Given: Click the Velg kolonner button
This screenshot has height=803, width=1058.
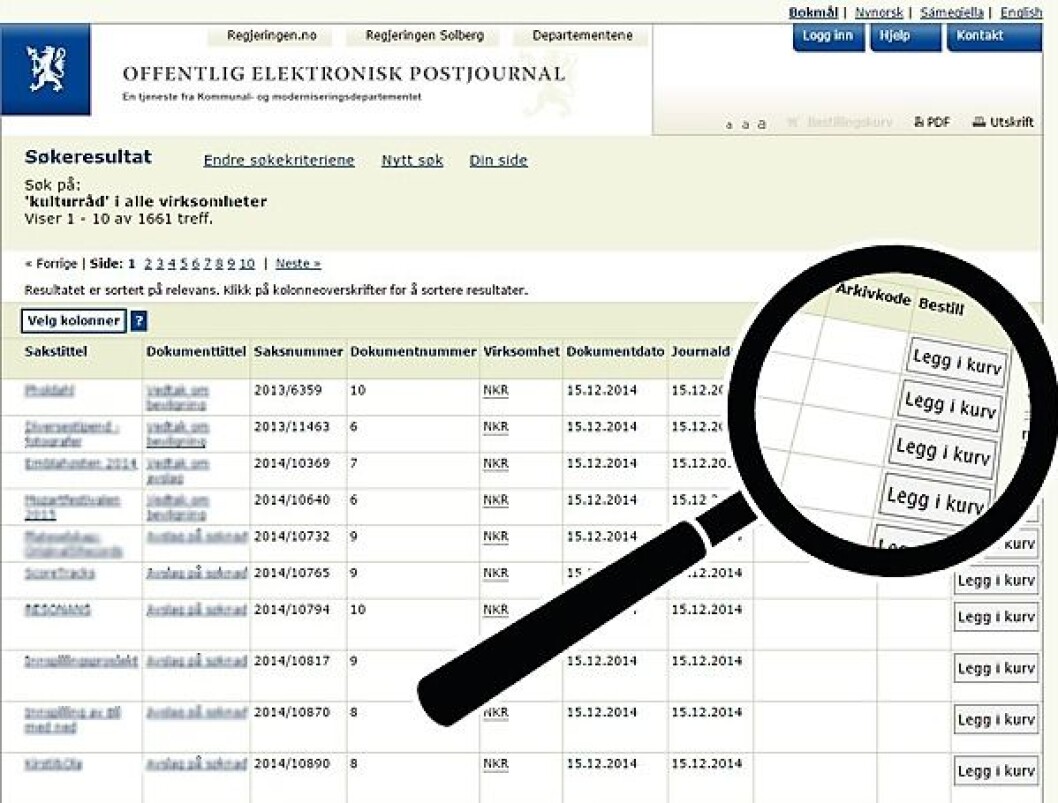Looking at the screenshot, I should pos(74,321).
